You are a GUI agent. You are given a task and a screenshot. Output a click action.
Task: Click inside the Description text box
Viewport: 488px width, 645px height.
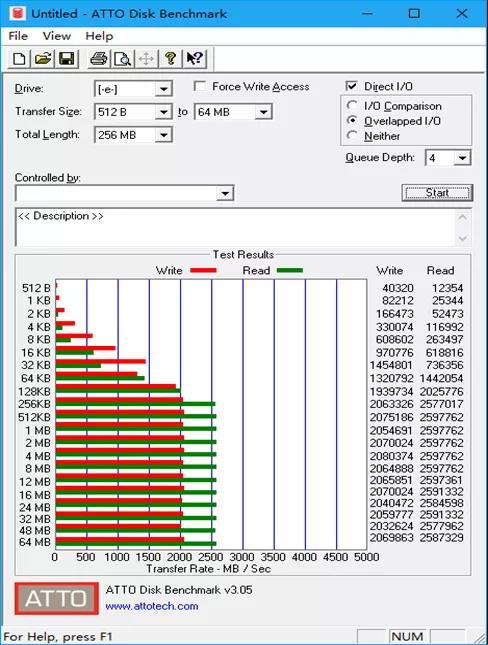click(236, 227)
